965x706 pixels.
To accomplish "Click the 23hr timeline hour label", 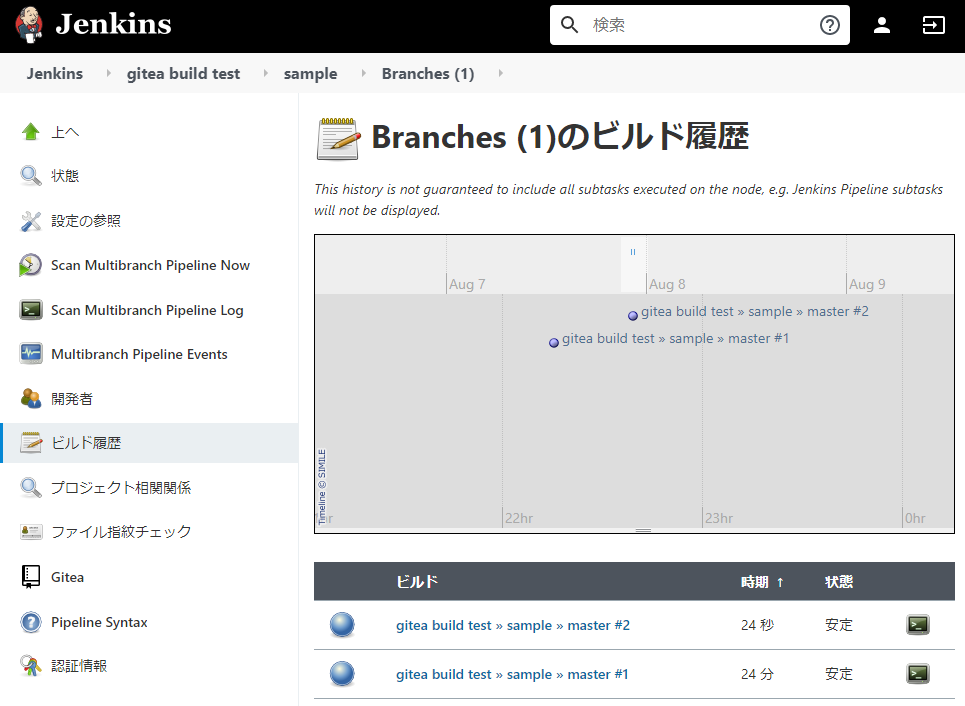I will coord(719,518).
